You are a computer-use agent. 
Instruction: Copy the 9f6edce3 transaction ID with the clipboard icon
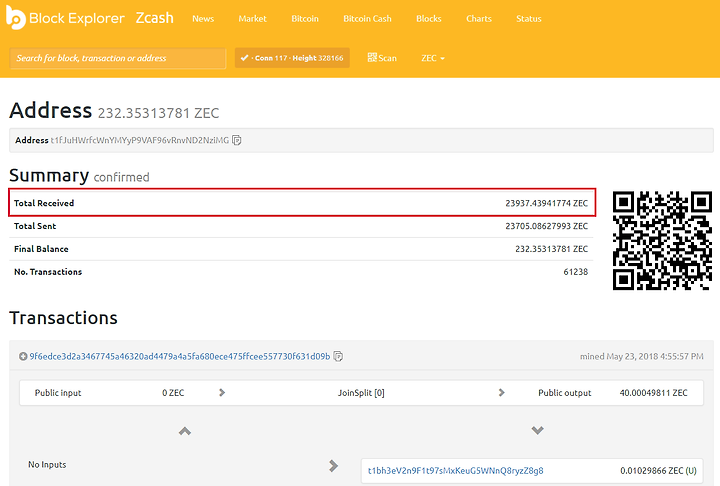[338, 356]
